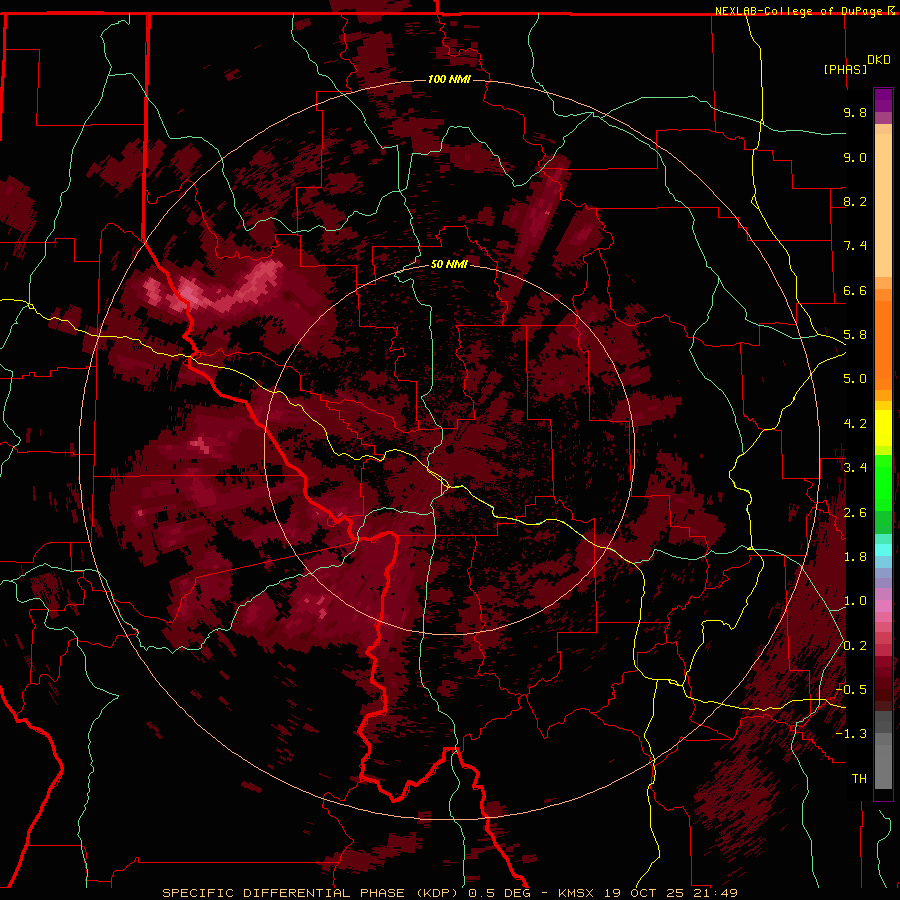
Task: Click the 5.0 color scale value
Action: tap(855, 379)
